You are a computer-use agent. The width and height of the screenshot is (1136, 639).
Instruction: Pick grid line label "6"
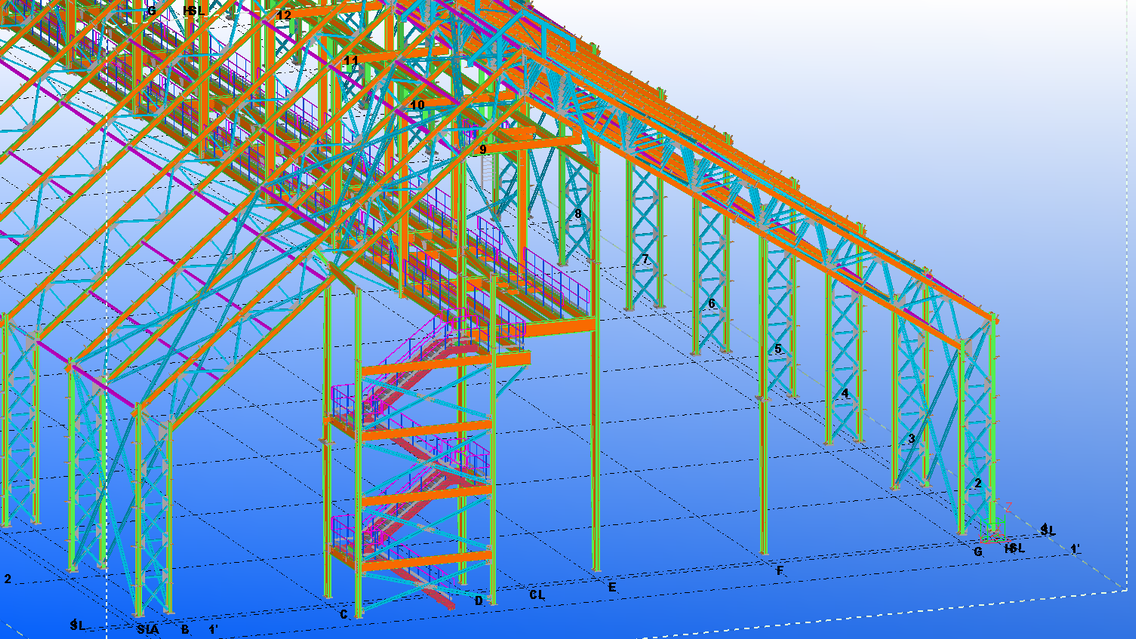pyautogui.click(x=711, y=304)
